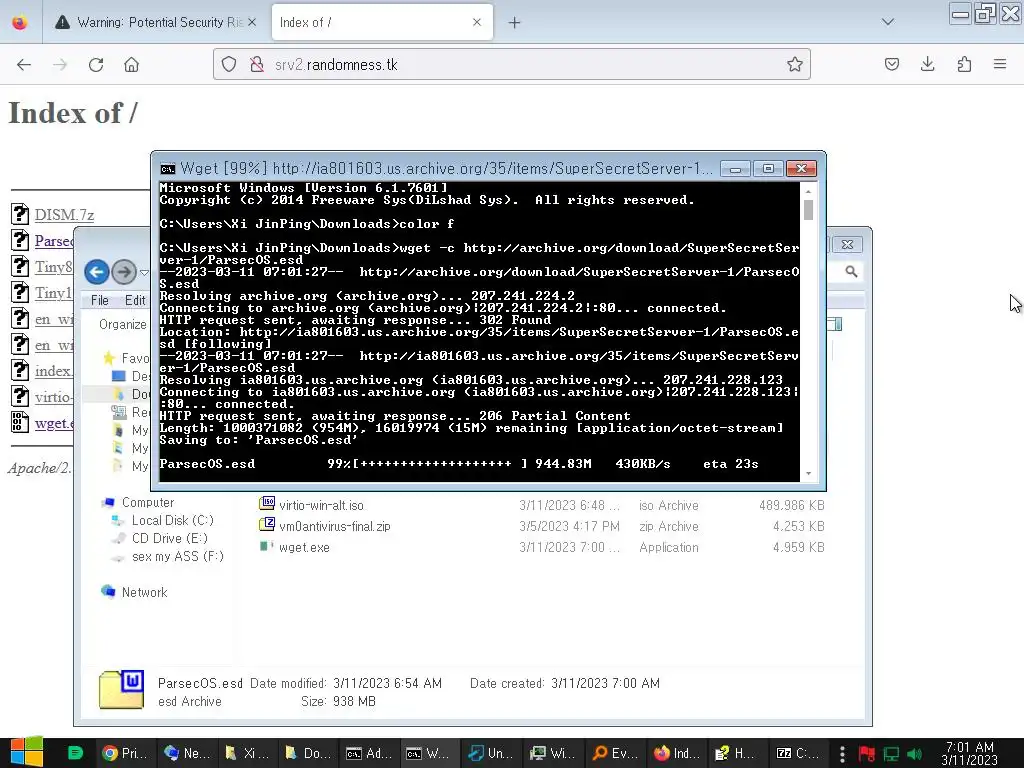Go to the Firefox home page
Viewport: 1024px width, 768px height.
coord(131,64)
